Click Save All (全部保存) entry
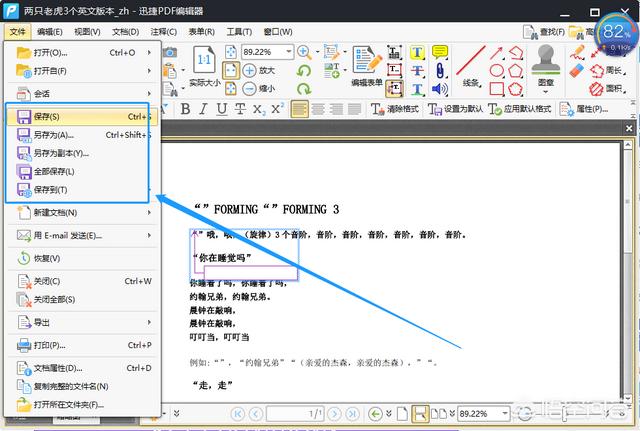Screen dimensions: 640x431 pyautogui.click(x=82, y=172)
